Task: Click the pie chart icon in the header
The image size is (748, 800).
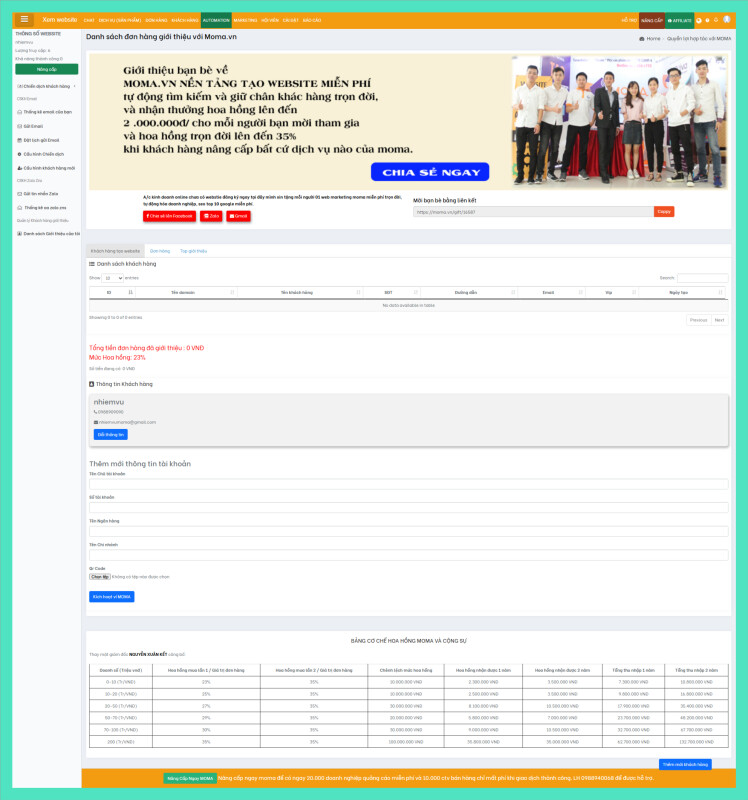Action: coord(699,20)
